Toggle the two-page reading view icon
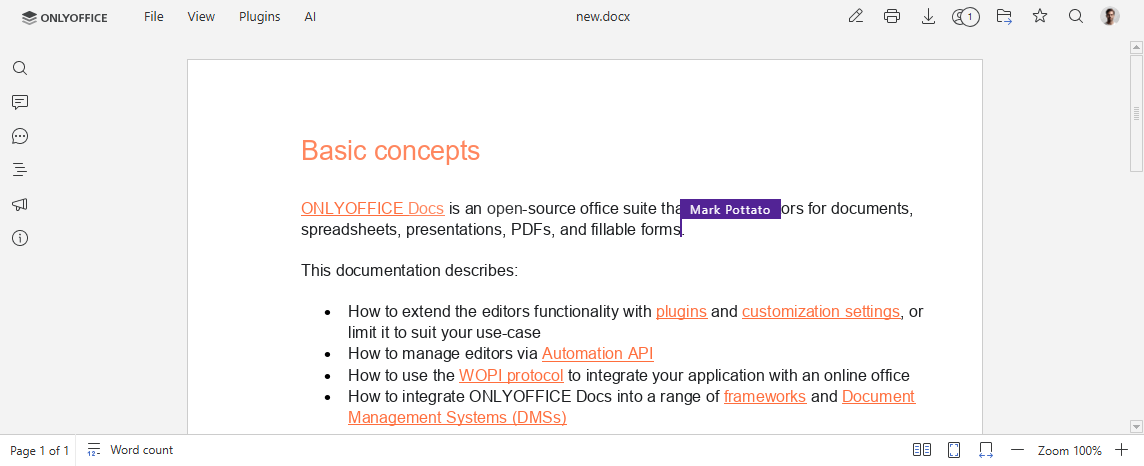This screenshot has width=1144, height=466. (922, 450)
